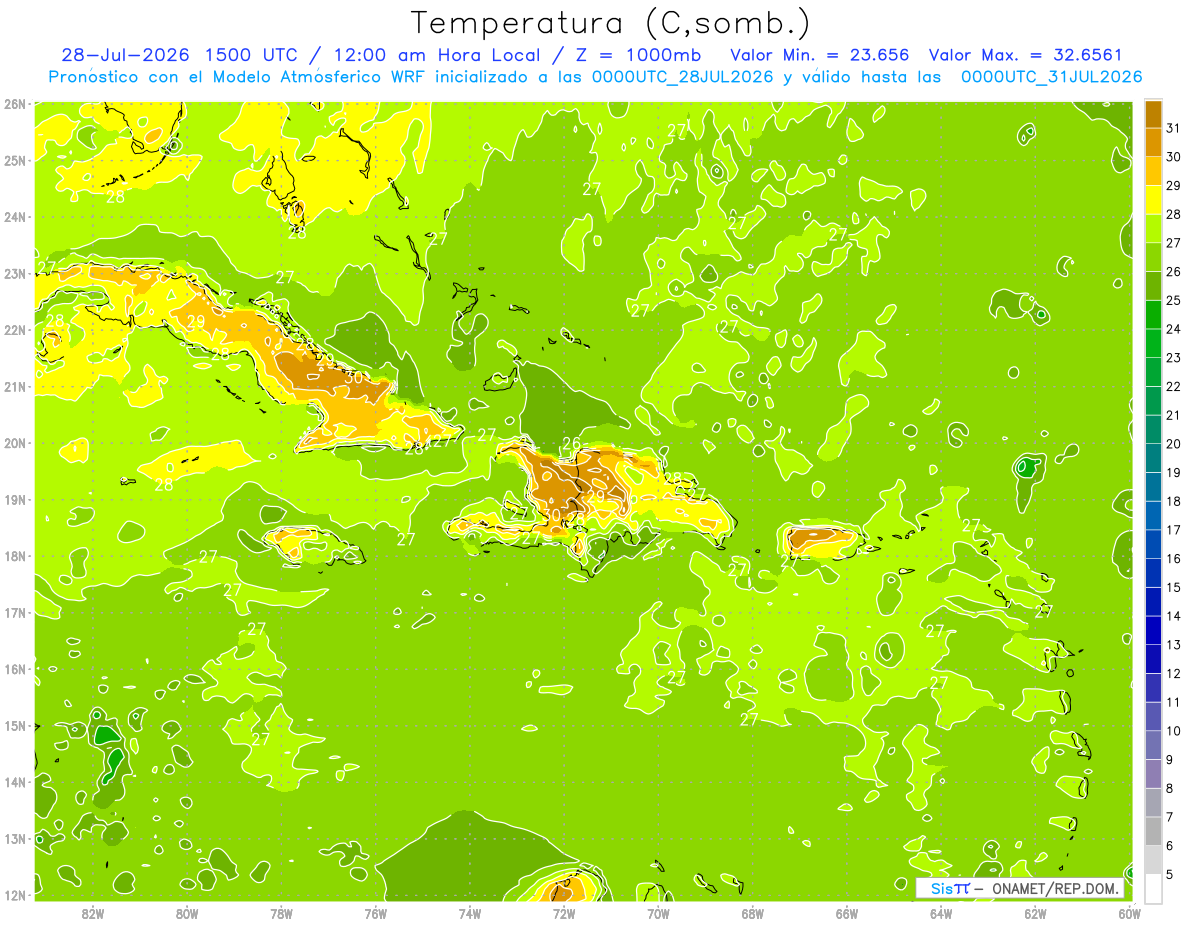Click the title 'Temperatura (C,somb.)'

click(611, 23)
